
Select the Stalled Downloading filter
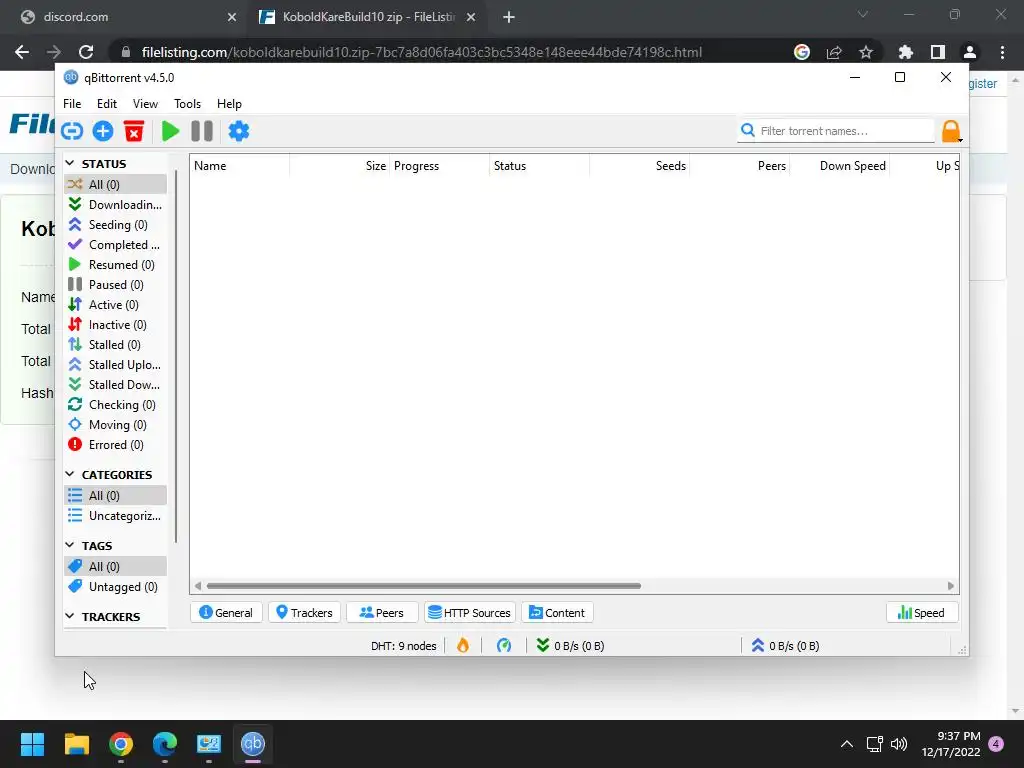click(116, 385)
